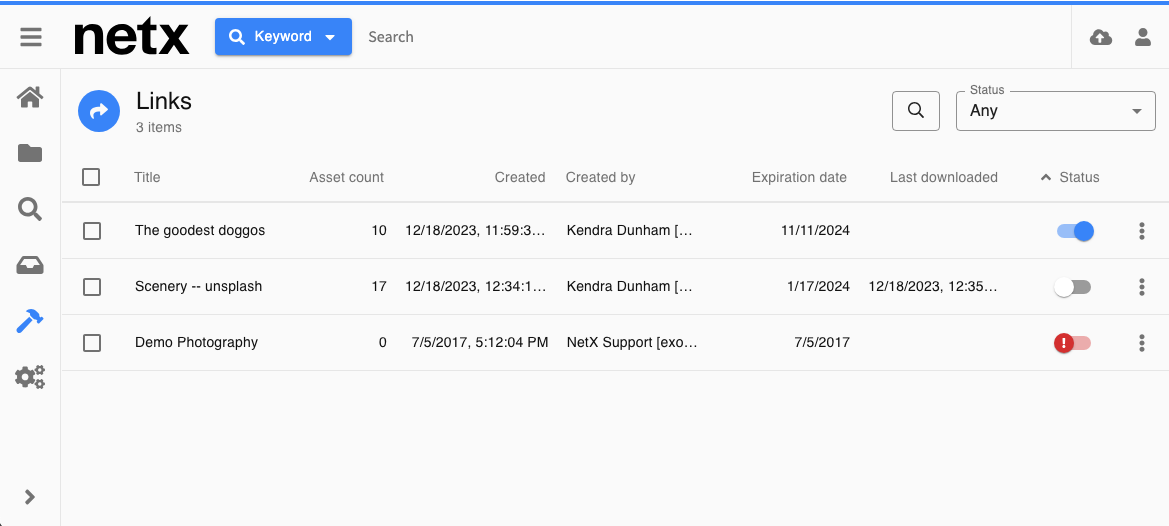The height and width of the screenshot is (526, 1169).
Task: Select Demo Photography row checkbox
Action: (x=92, y=343)
